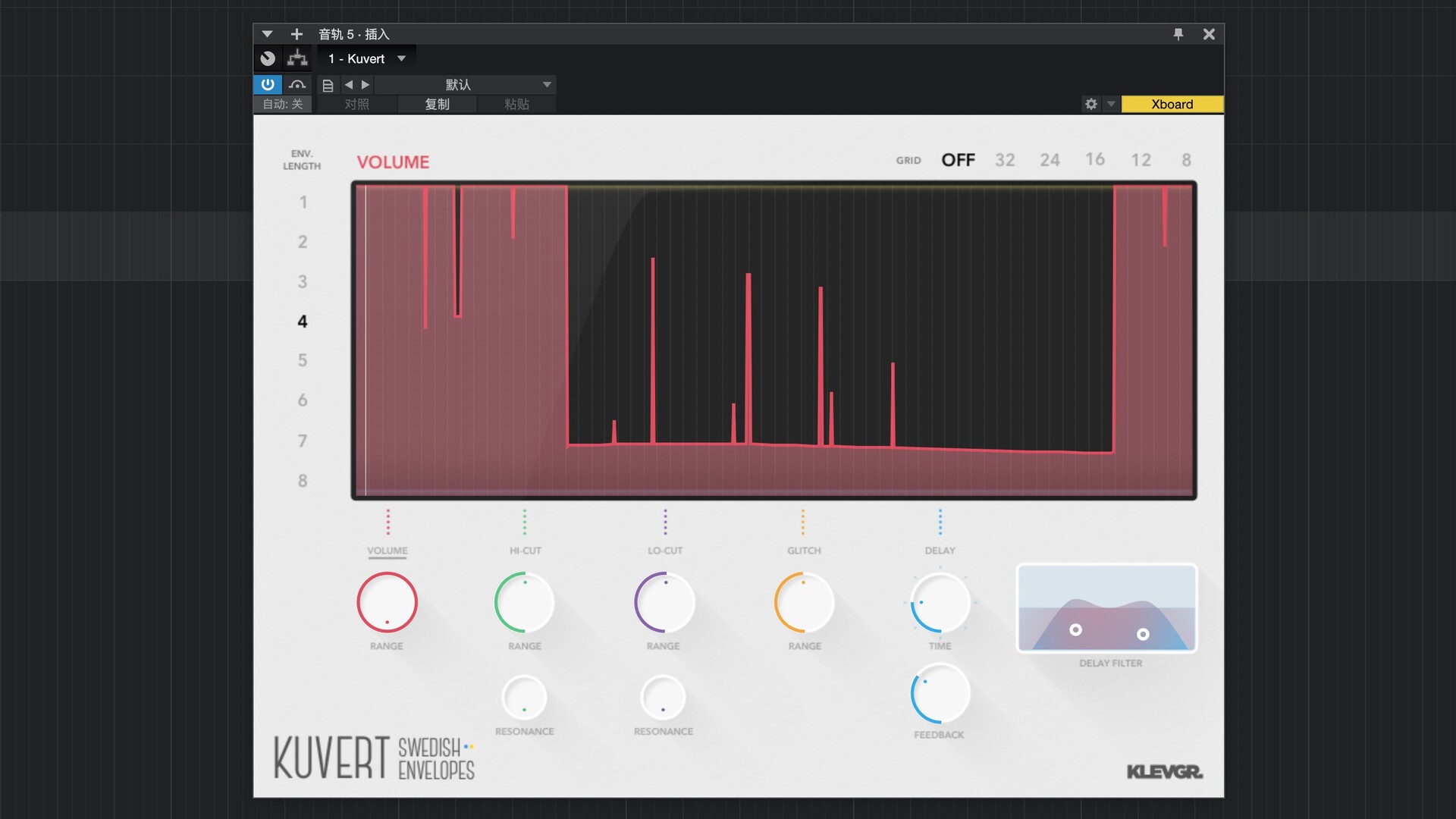Click the blue dotted Delay indicator

click(940, 522)
